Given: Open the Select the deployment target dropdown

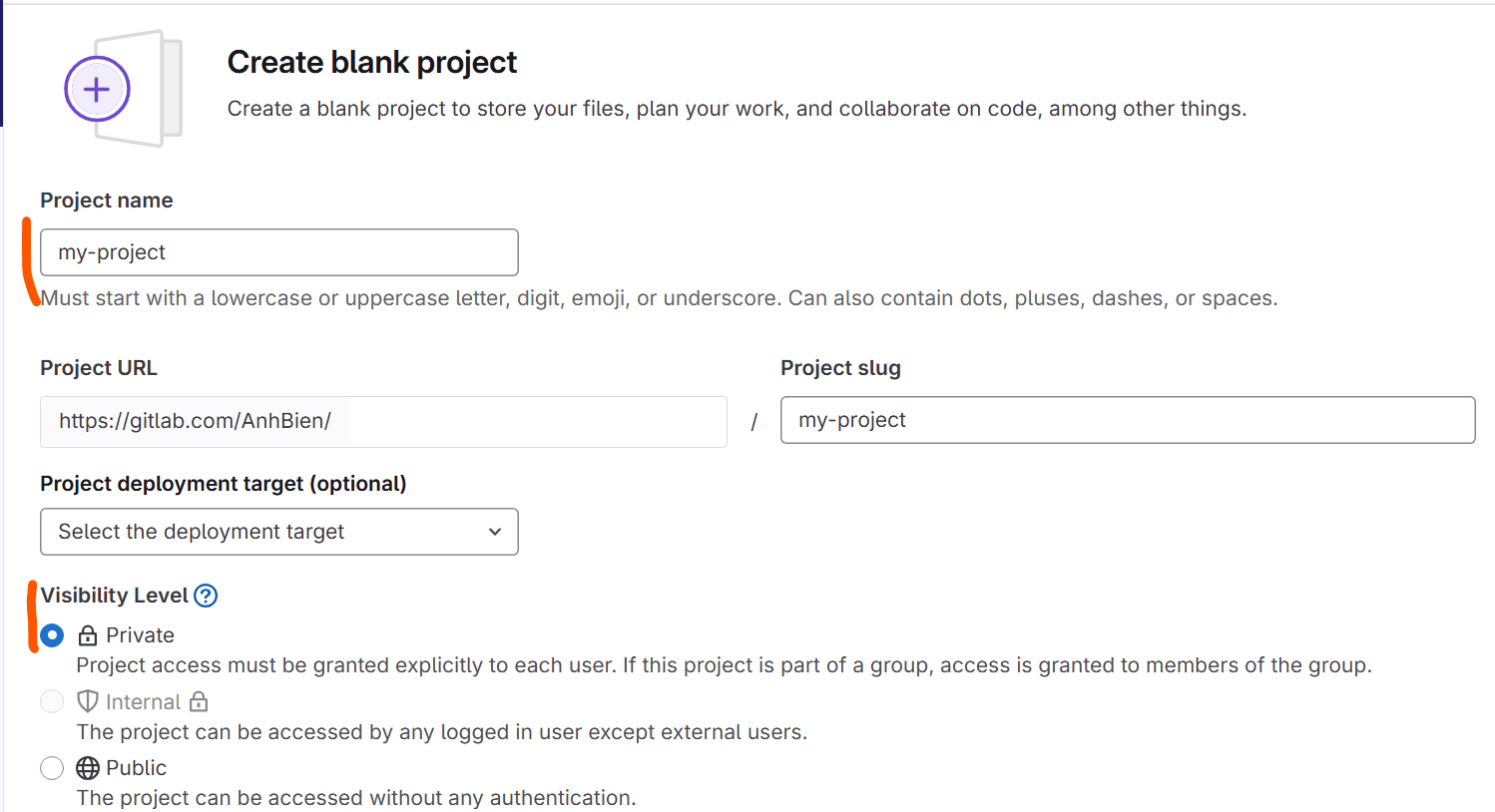Looking at the screenshot, I should pos(278,532).
